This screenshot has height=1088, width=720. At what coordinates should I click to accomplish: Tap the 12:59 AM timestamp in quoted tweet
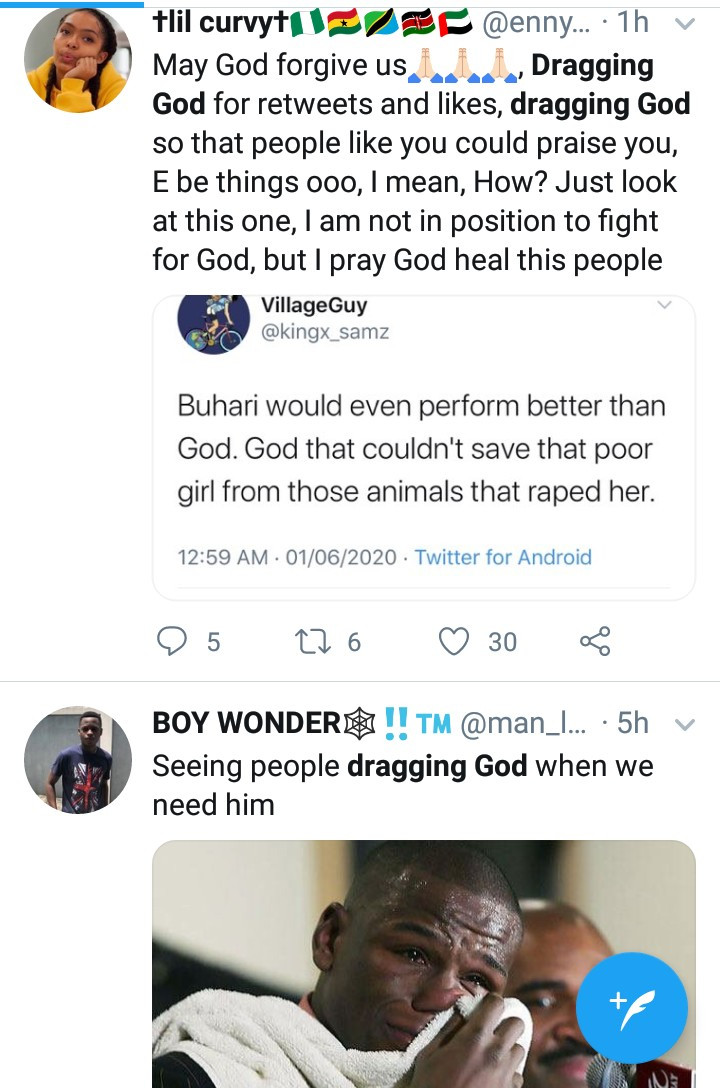[x=222, y=557]
